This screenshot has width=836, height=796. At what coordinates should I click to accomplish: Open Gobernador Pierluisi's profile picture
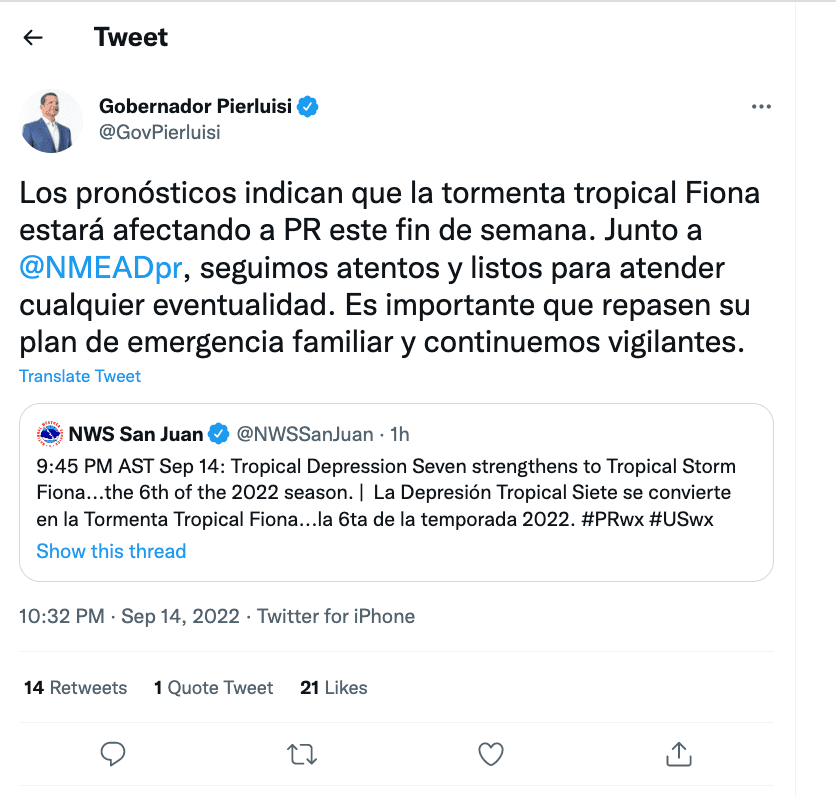click(x=53, y=121)
